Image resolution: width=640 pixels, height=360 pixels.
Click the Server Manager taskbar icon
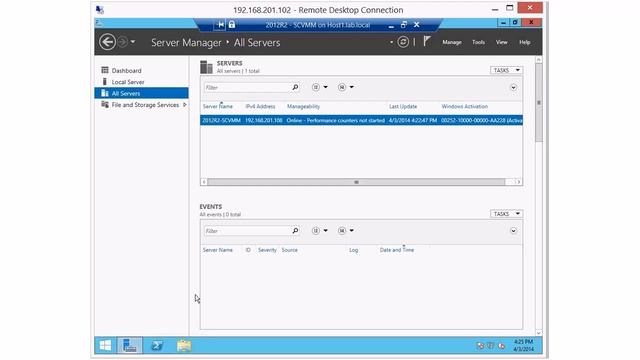[130, 346]
